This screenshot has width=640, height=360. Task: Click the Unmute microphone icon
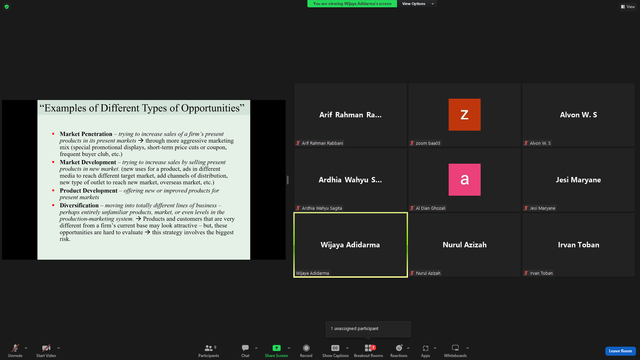point(15,348)
